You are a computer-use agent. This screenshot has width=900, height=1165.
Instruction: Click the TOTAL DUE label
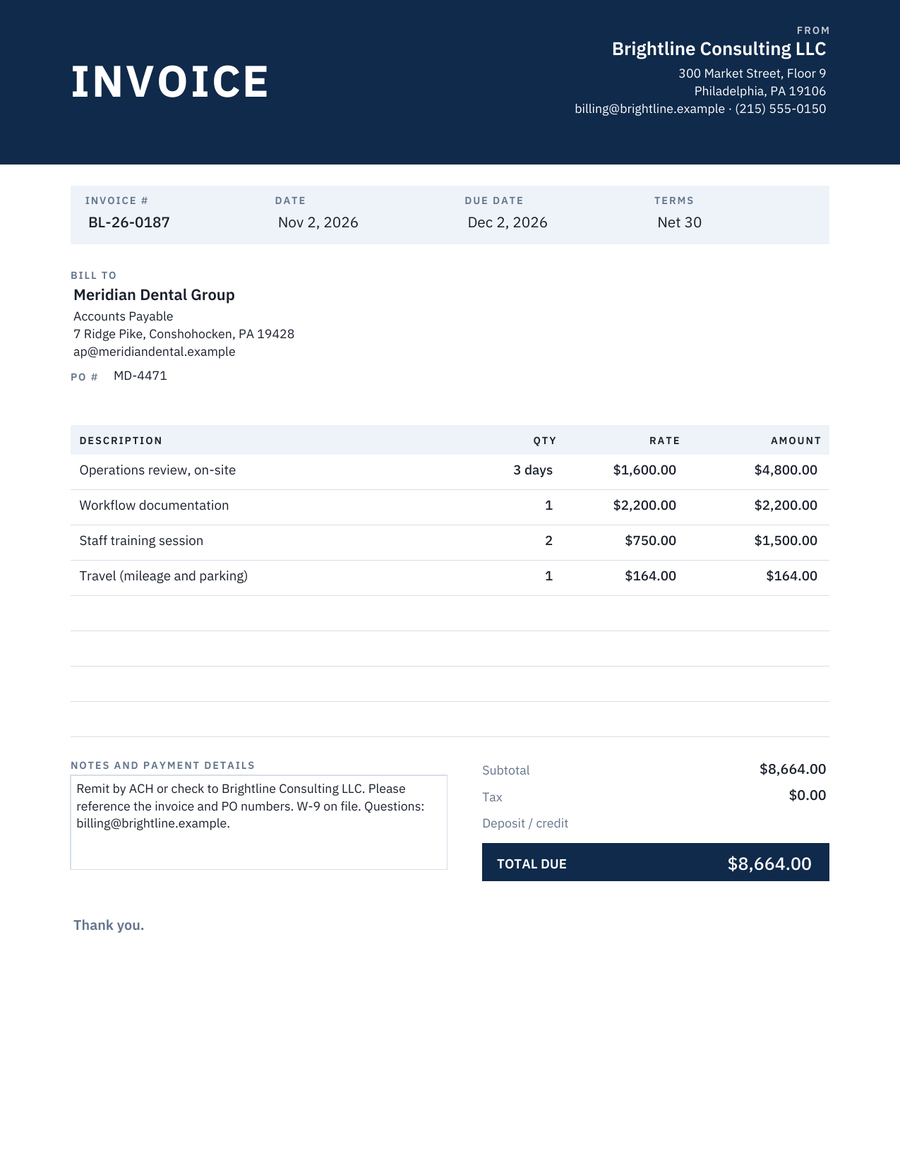531,864
